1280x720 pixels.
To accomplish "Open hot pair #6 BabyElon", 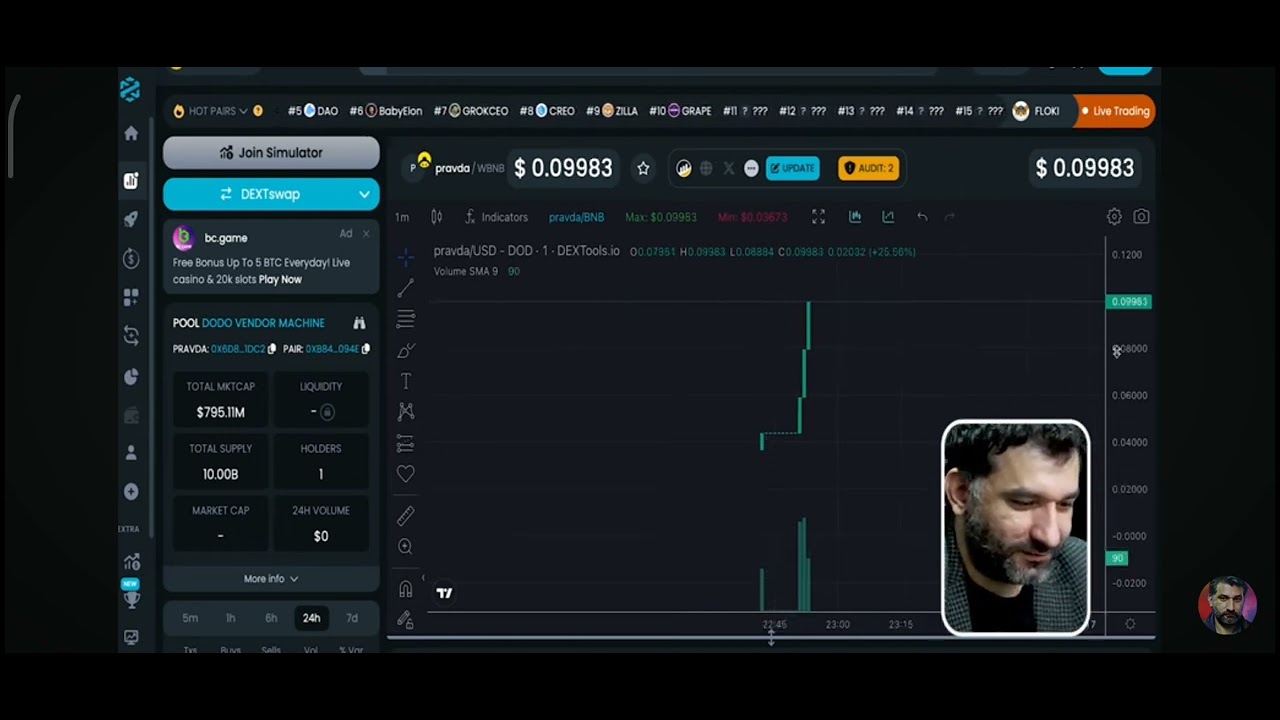I will coord(386,111).
